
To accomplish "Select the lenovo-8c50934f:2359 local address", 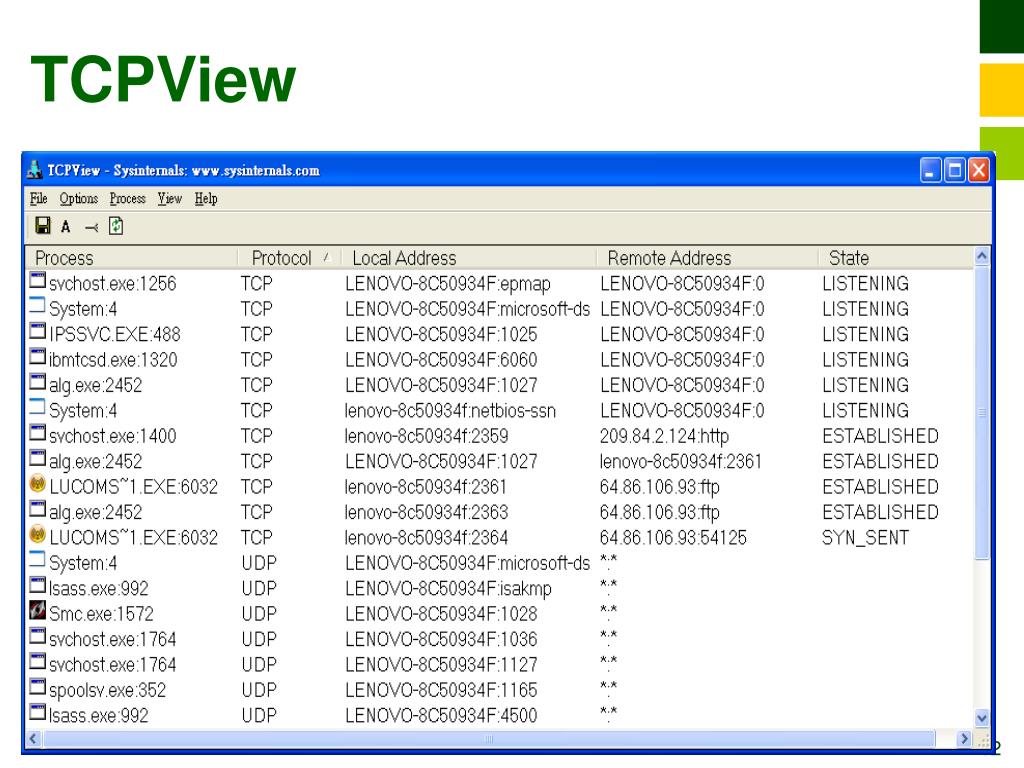I will point(426,436).
